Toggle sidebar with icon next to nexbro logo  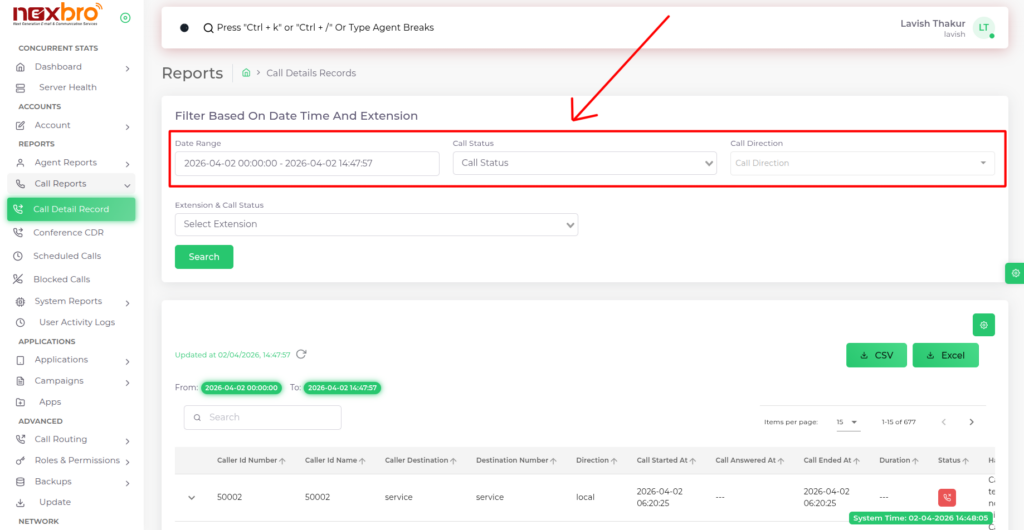coord(125,18)
